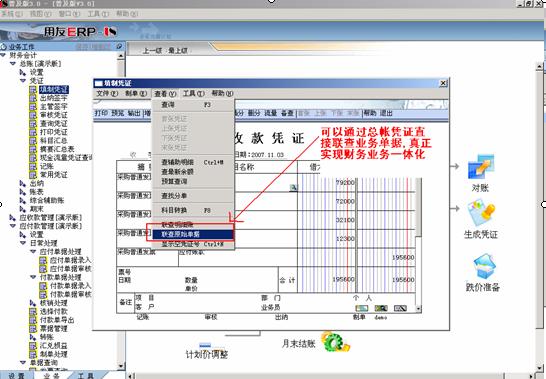
Task: Open the 工具(T) menu in voucher window
Action: pyautogui.click(x=194, y=93)
